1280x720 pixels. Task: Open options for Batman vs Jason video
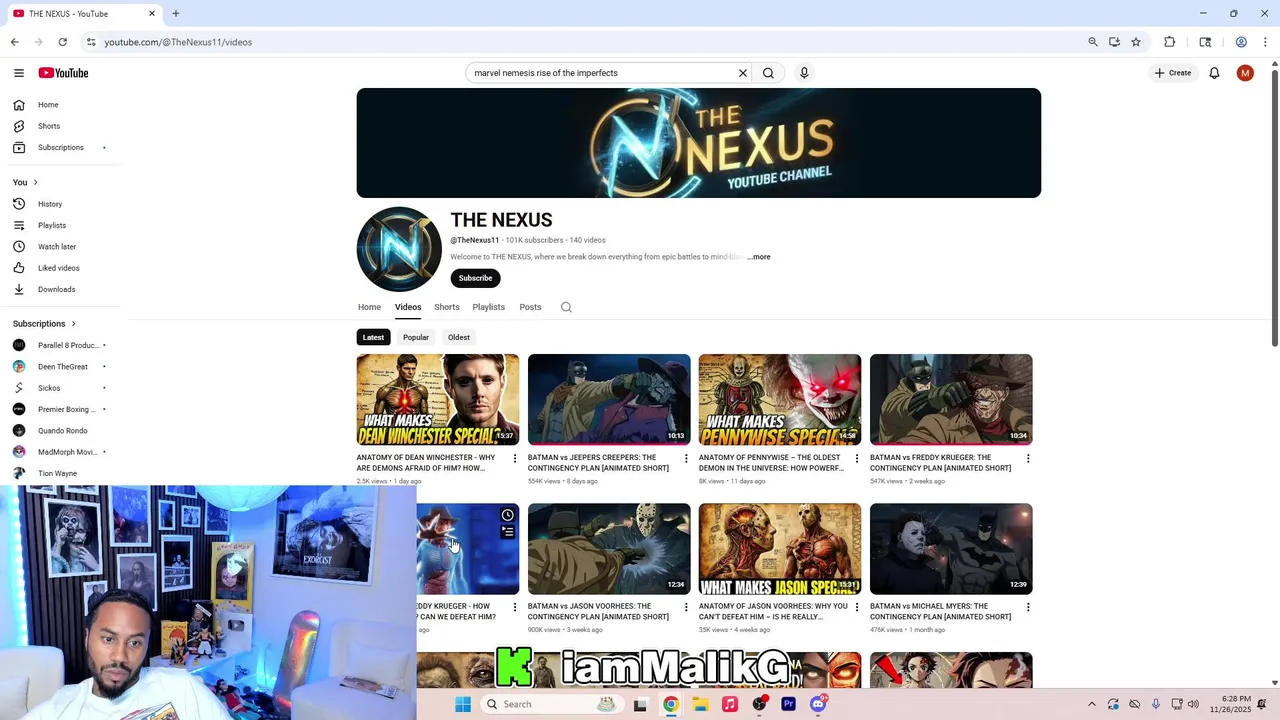click(686, 607)
